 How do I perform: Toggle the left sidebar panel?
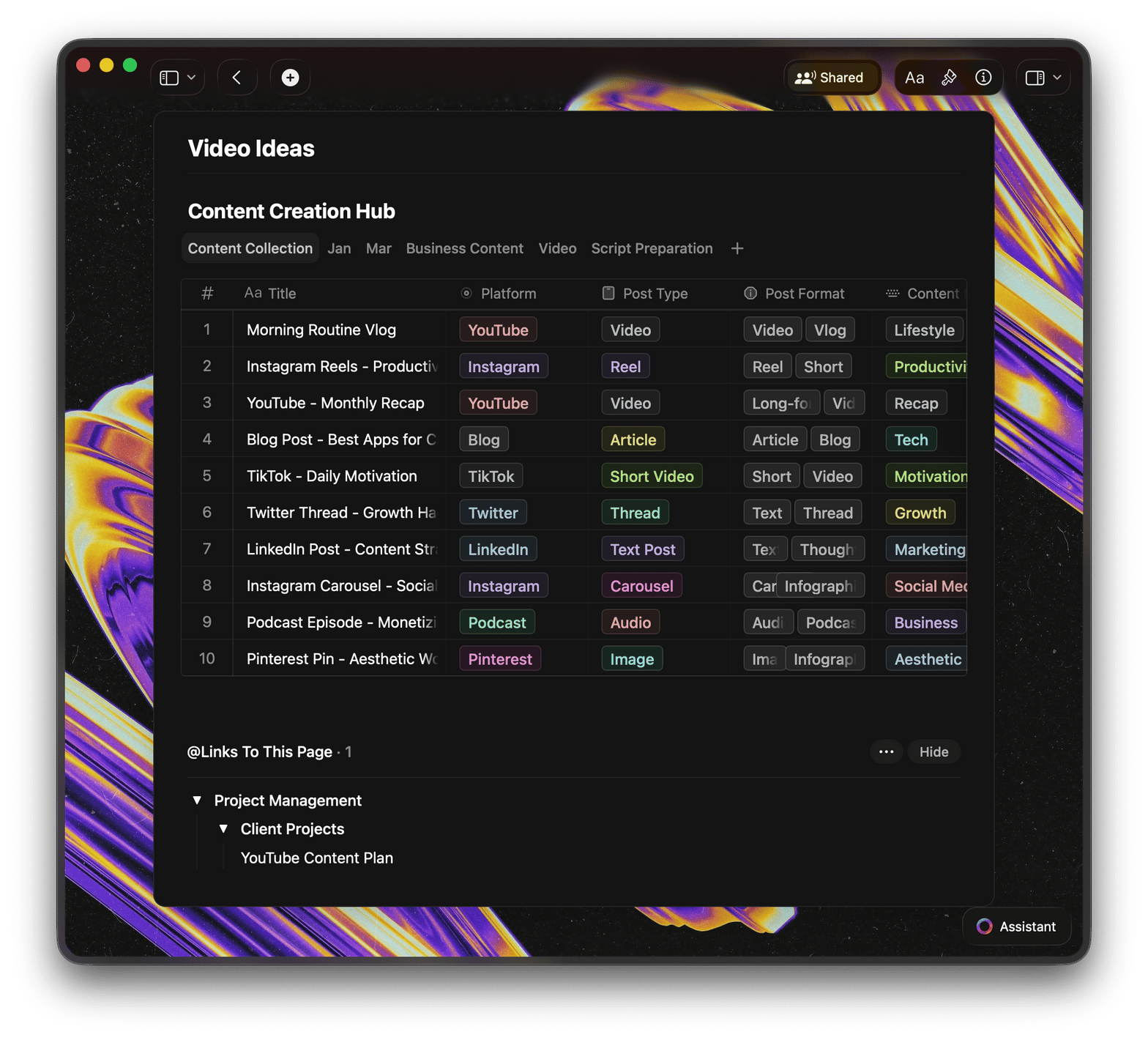(x=169, y=78)
